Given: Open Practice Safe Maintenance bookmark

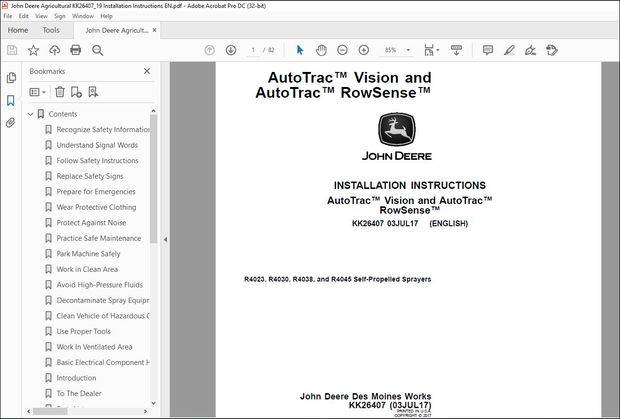Looking at the screenshot, I should (x=98, y=238).
